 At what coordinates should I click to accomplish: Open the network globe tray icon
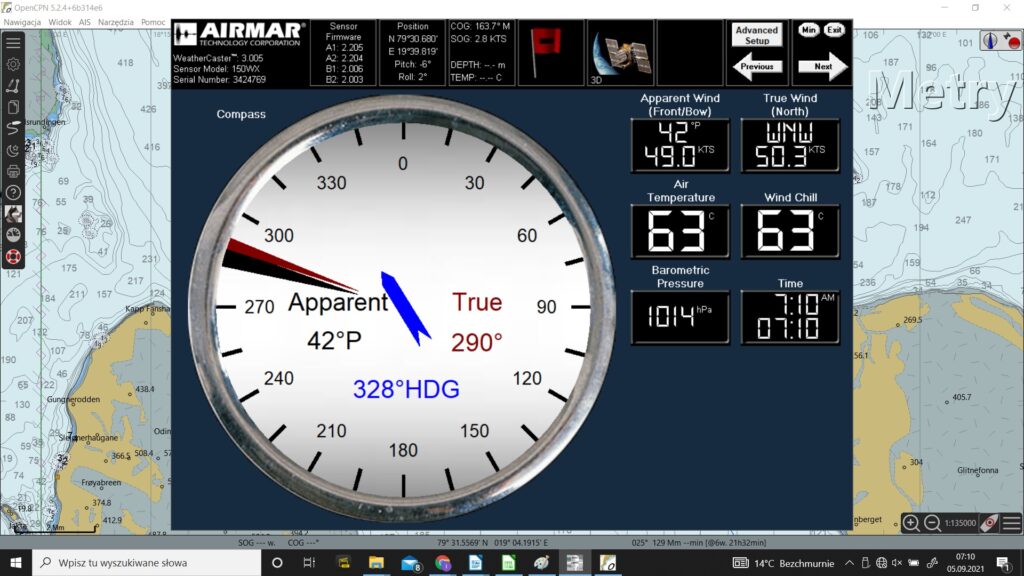881,563
